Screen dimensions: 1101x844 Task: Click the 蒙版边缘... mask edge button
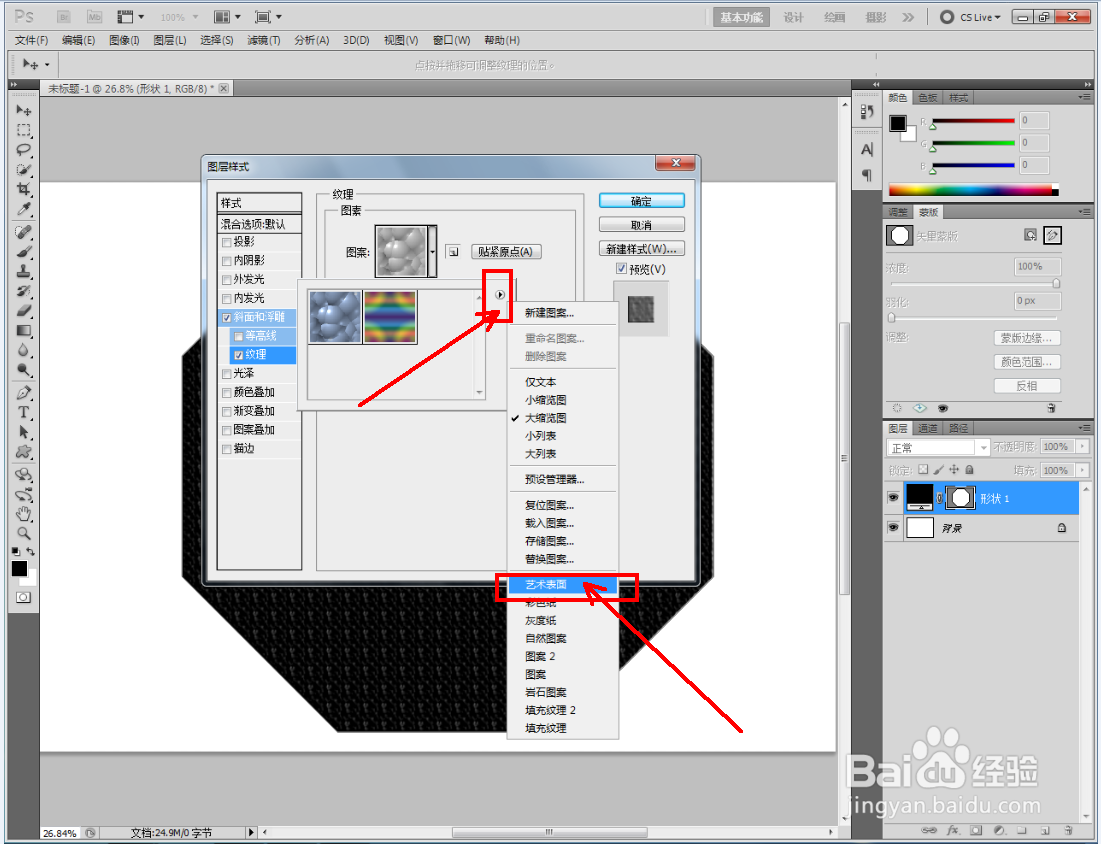[x=1027, y=338]
